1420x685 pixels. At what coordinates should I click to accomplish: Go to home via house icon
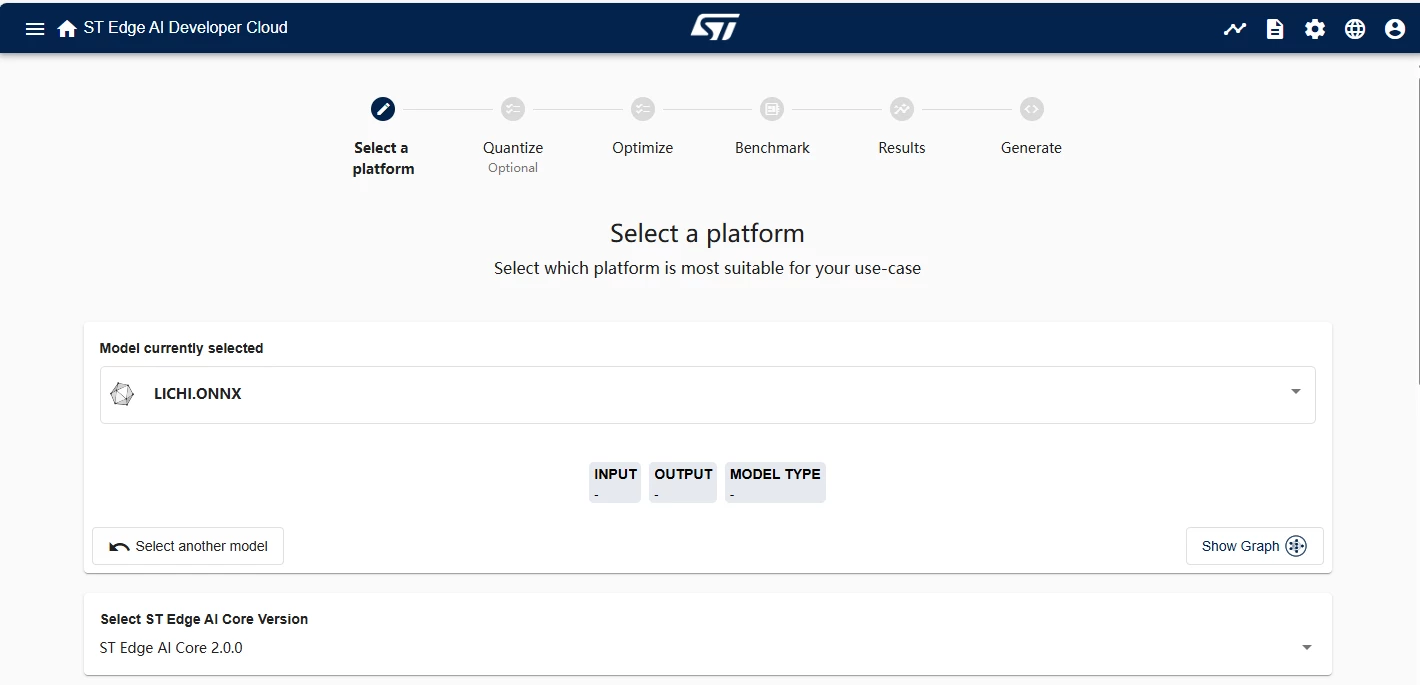coord(67,29)
